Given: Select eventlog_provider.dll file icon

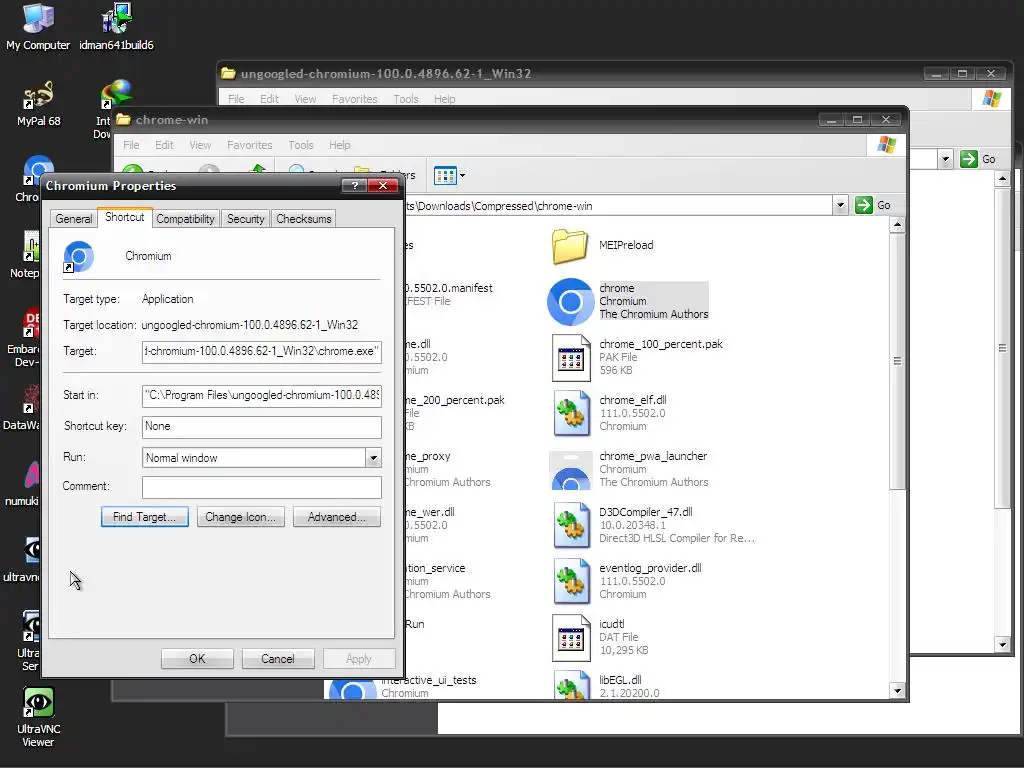Looking at the screenshot, I should 571,581.
